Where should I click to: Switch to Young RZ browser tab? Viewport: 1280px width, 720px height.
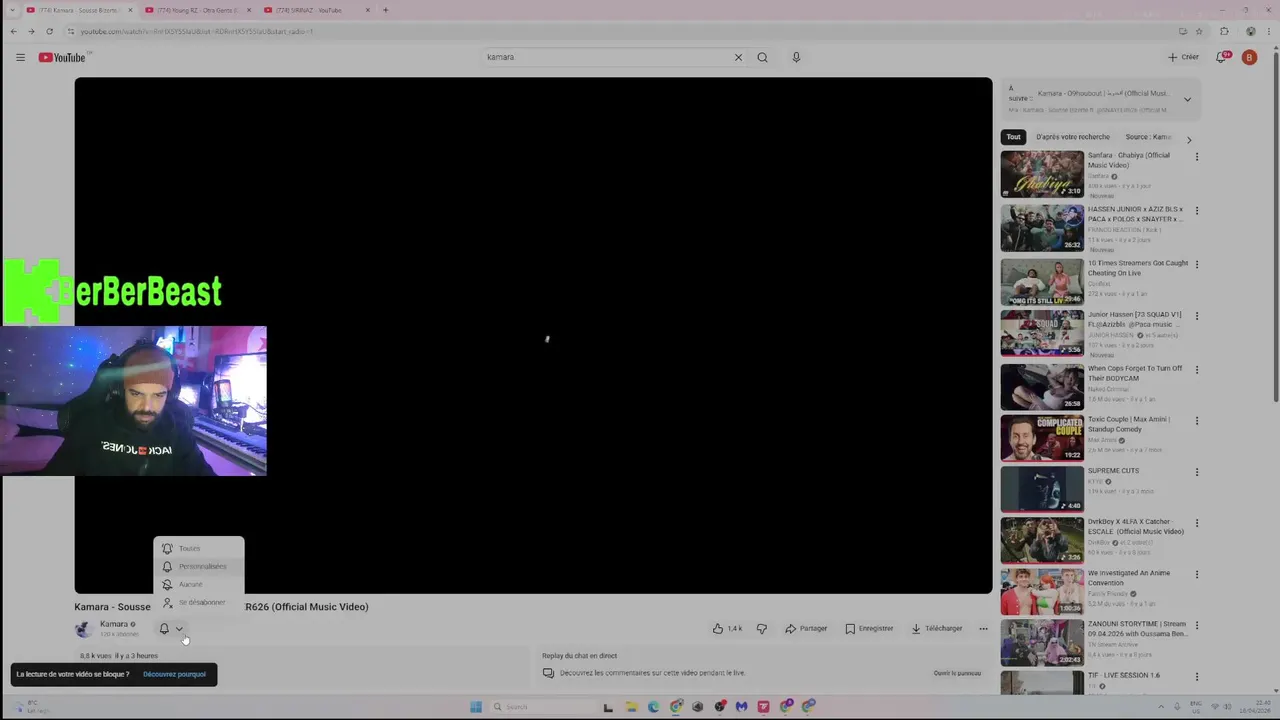click(x=196, y=10)
